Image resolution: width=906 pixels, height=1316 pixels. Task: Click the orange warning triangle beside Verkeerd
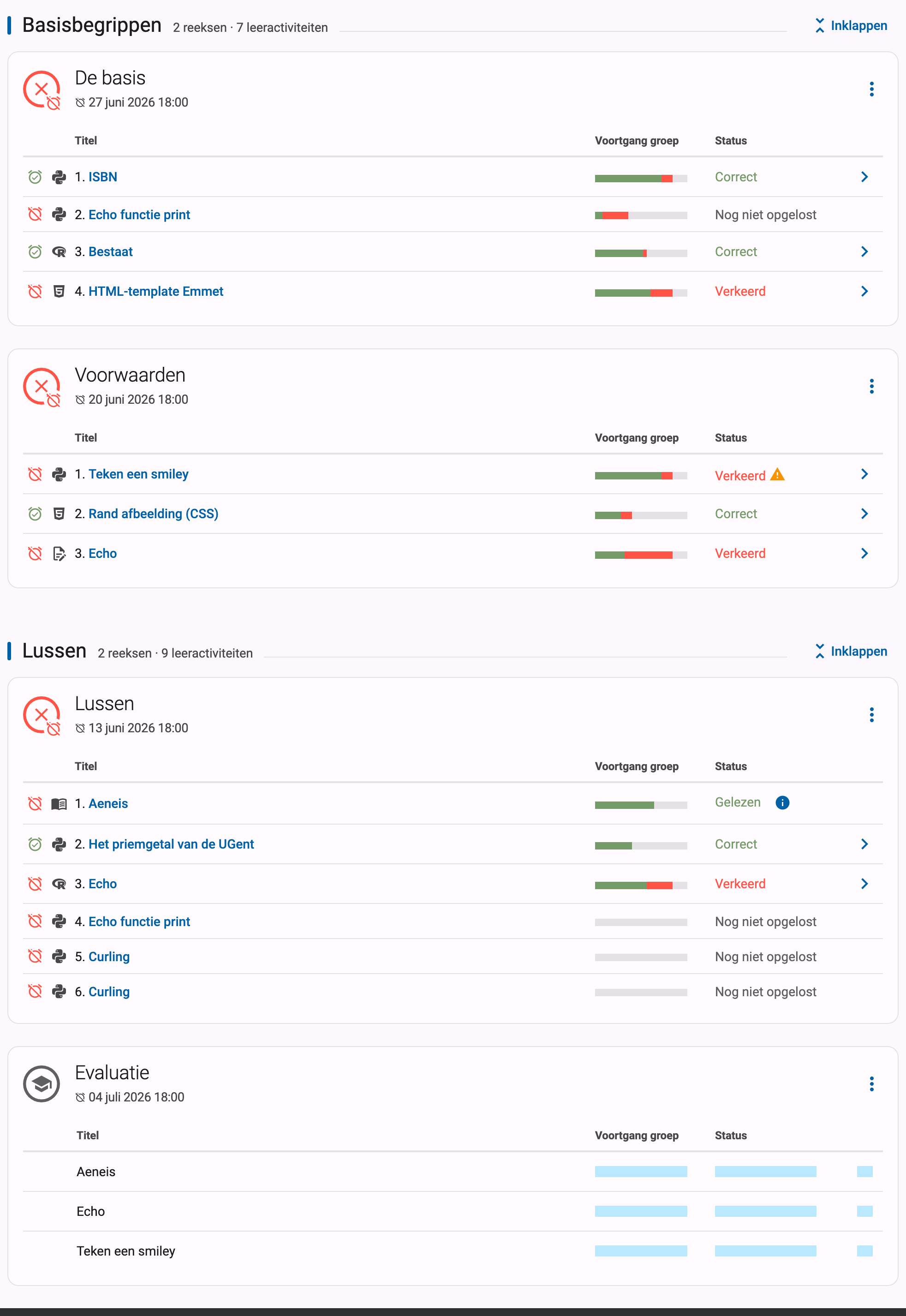click(777, 474)
